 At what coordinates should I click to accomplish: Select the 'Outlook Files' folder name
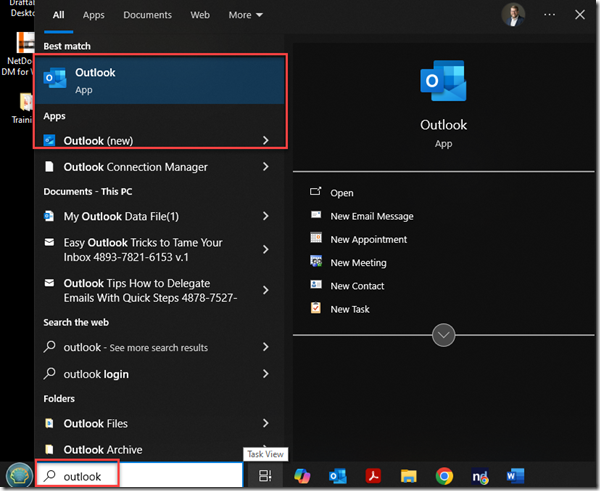coord(96,423)
